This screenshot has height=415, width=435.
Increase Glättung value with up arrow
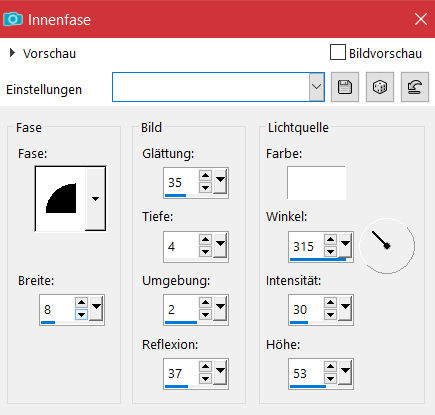coord(205,175)
